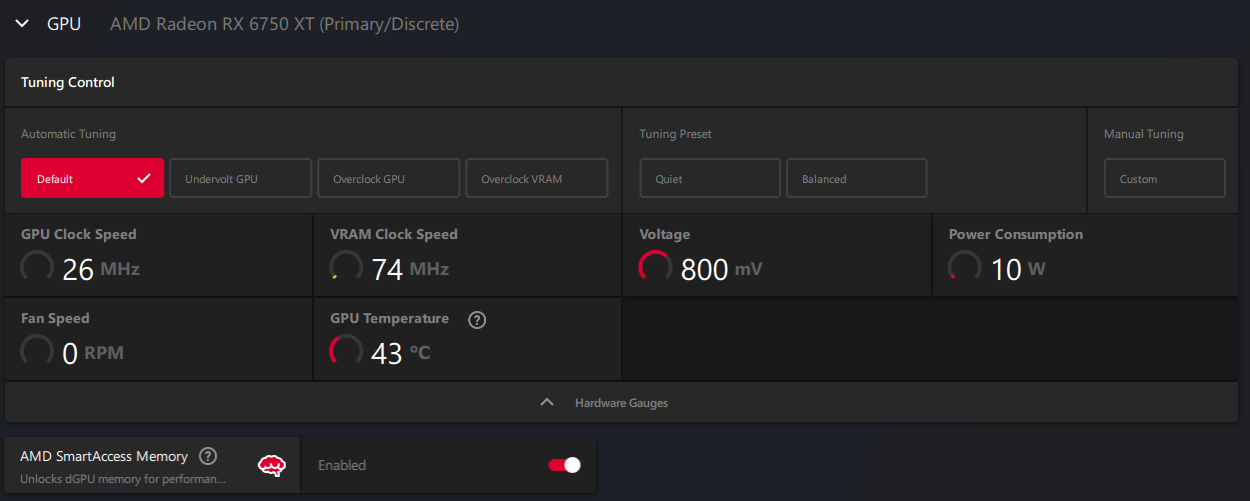Click the Power Consumption gauge dial
This screenshot has height=501, width=1250.
[x=965, y=266]
